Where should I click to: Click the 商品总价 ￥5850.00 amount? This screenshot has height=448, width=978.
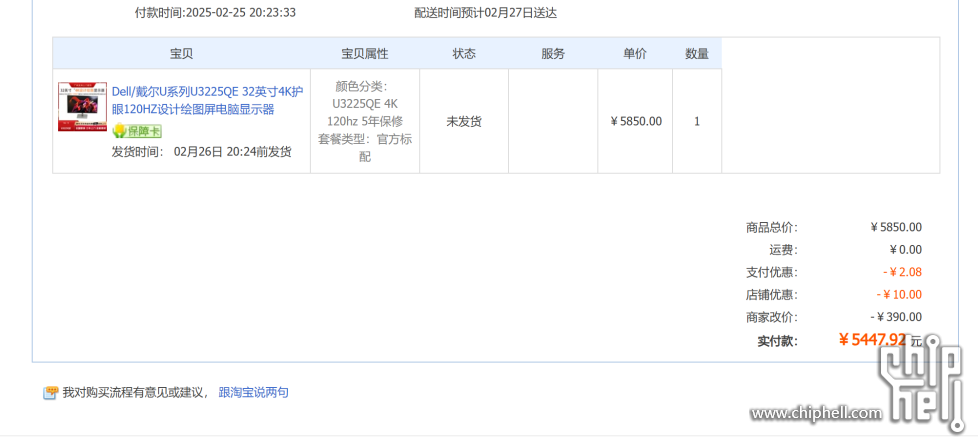click(896, 227)
